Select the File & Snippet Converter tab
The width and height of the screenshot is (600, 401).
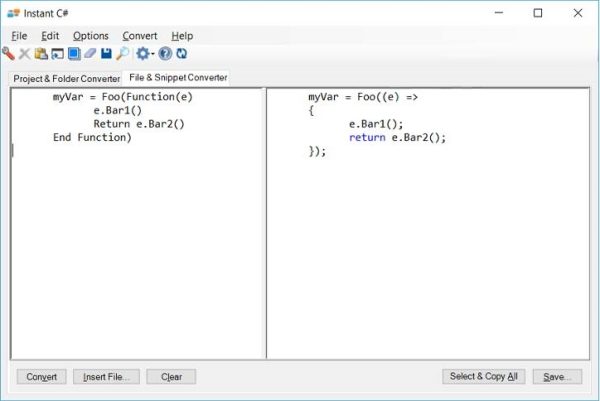point(178,78)
